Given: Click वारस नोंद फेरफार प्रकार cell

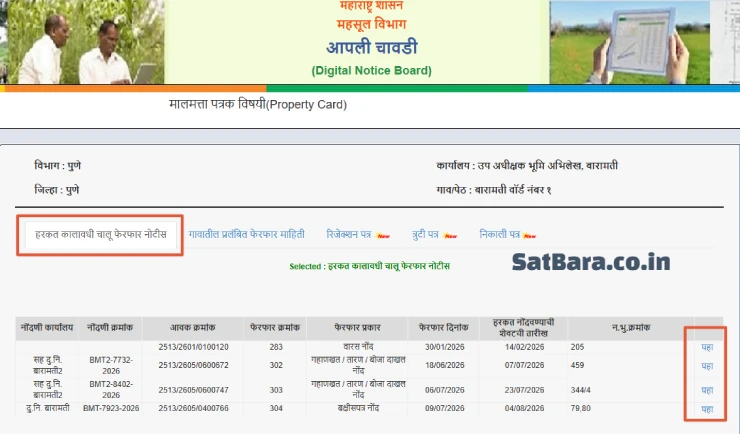Looking at the screenshot, I should click(358, 347).
